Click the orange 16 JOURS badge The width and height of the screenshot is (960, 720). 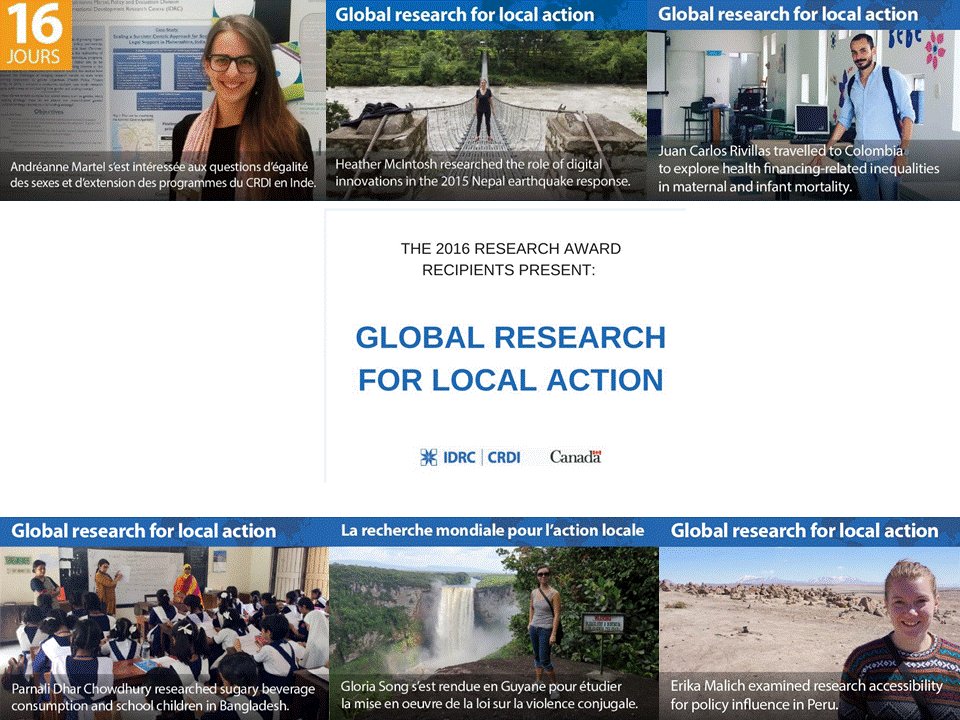tap(36, 35)
